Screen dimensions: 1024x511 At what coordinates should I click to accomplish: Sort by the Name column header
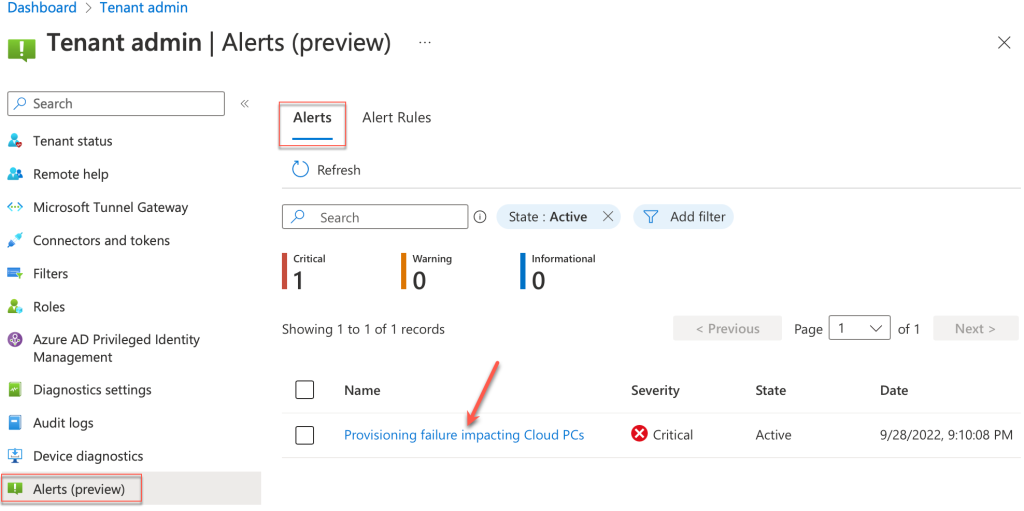point(362,390)
